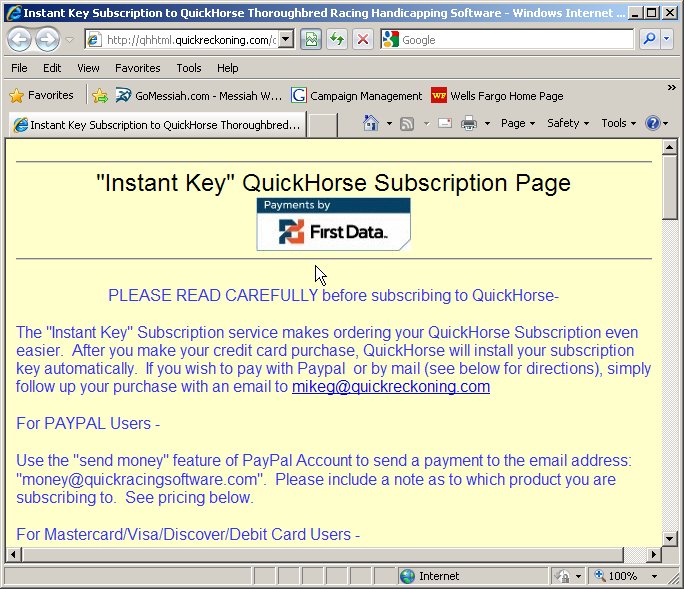Click the red Stop loading icon
The image size is (684, 589).
pos(362,40)
